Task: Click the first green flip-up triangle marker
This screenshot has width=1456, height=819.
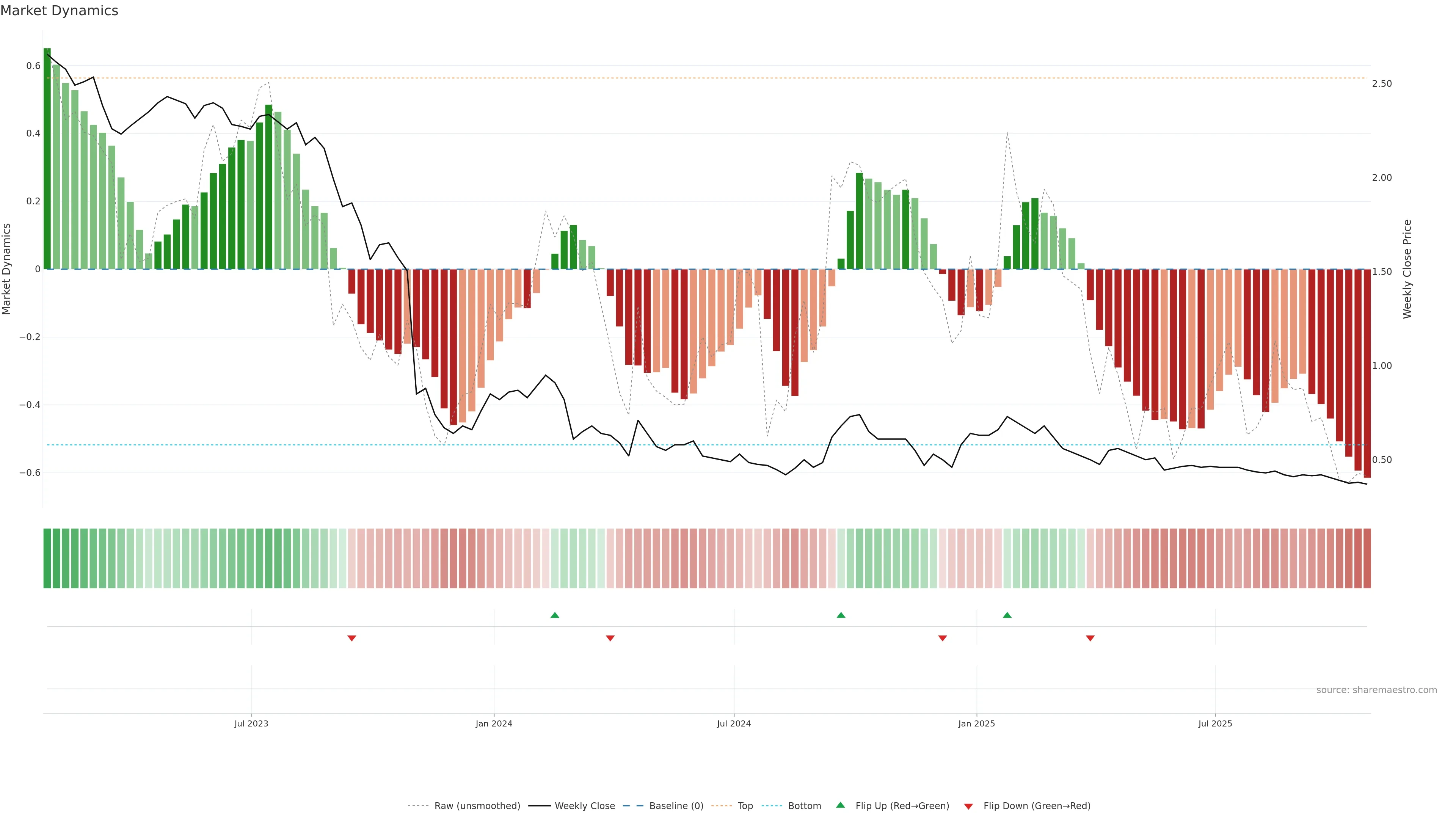Action: coord(554,615)
